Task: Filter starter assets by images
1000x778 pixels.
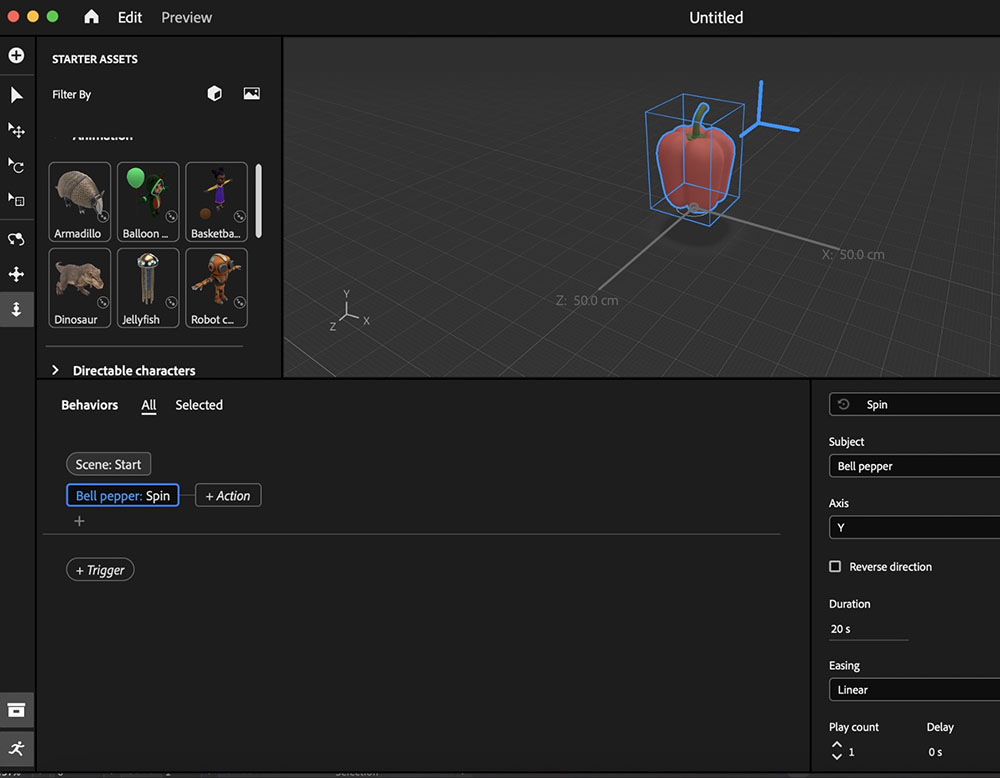Action: 251,93
